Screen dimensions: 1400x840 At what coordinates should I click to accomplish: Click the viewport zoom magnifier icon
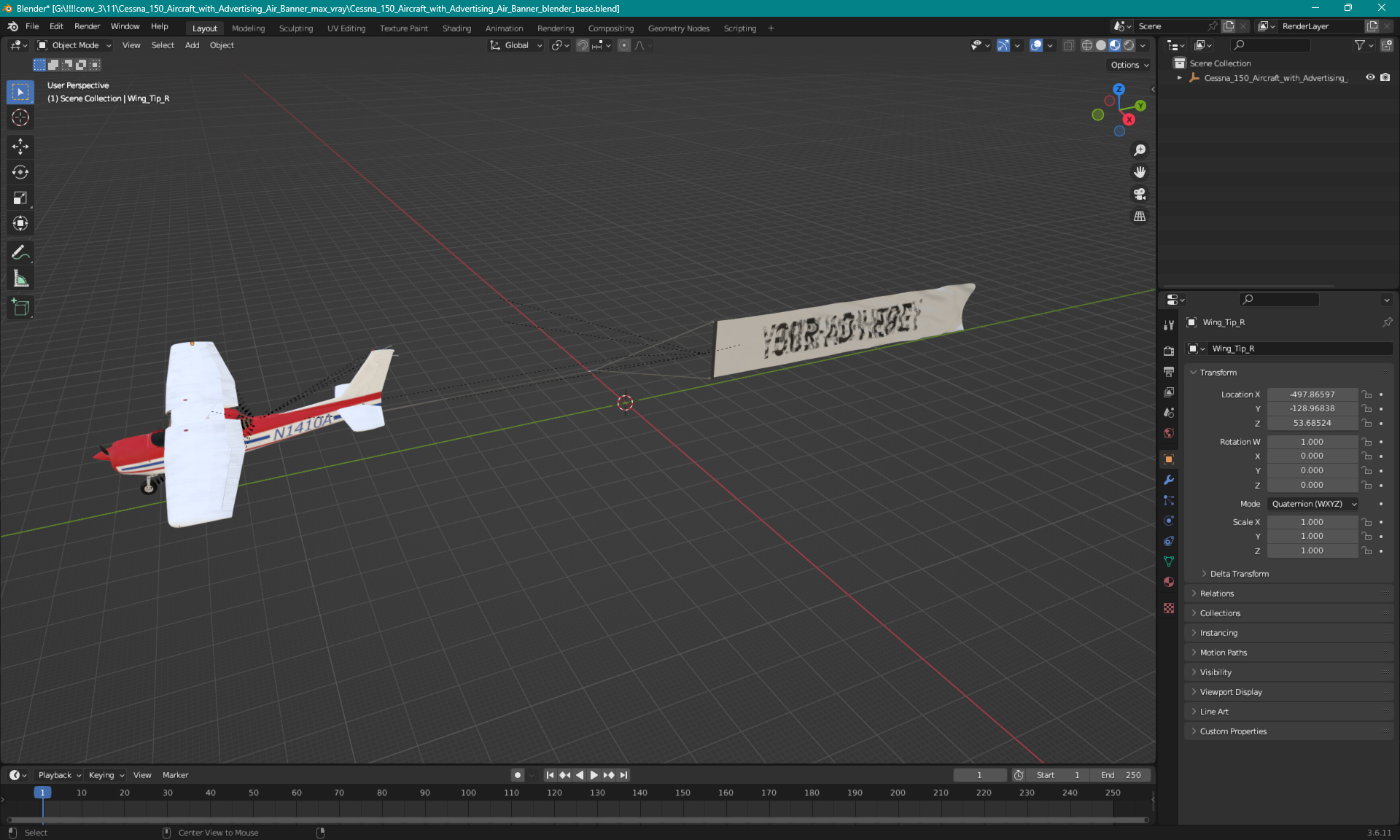(1140, 150)
